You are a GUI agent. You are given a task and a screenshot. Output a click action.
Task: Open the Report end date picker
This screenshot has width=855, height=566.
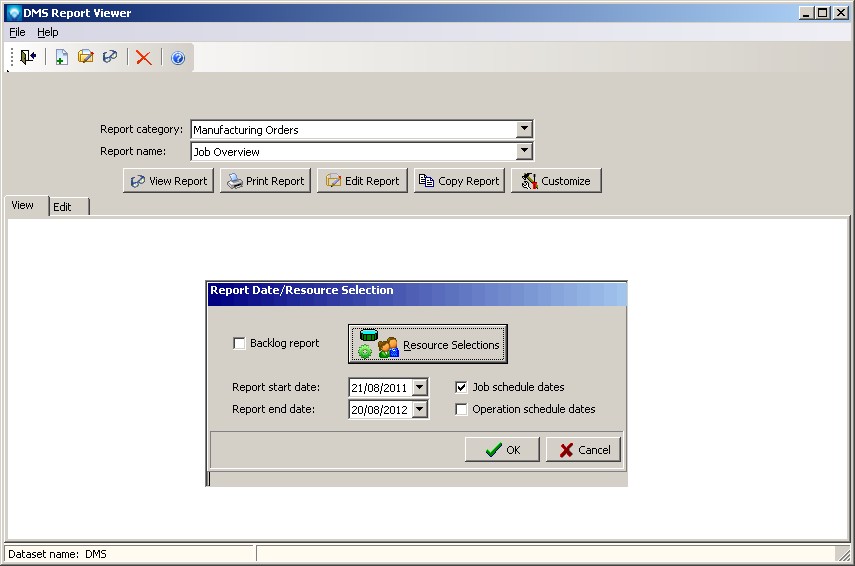click(x=419, y=409)
